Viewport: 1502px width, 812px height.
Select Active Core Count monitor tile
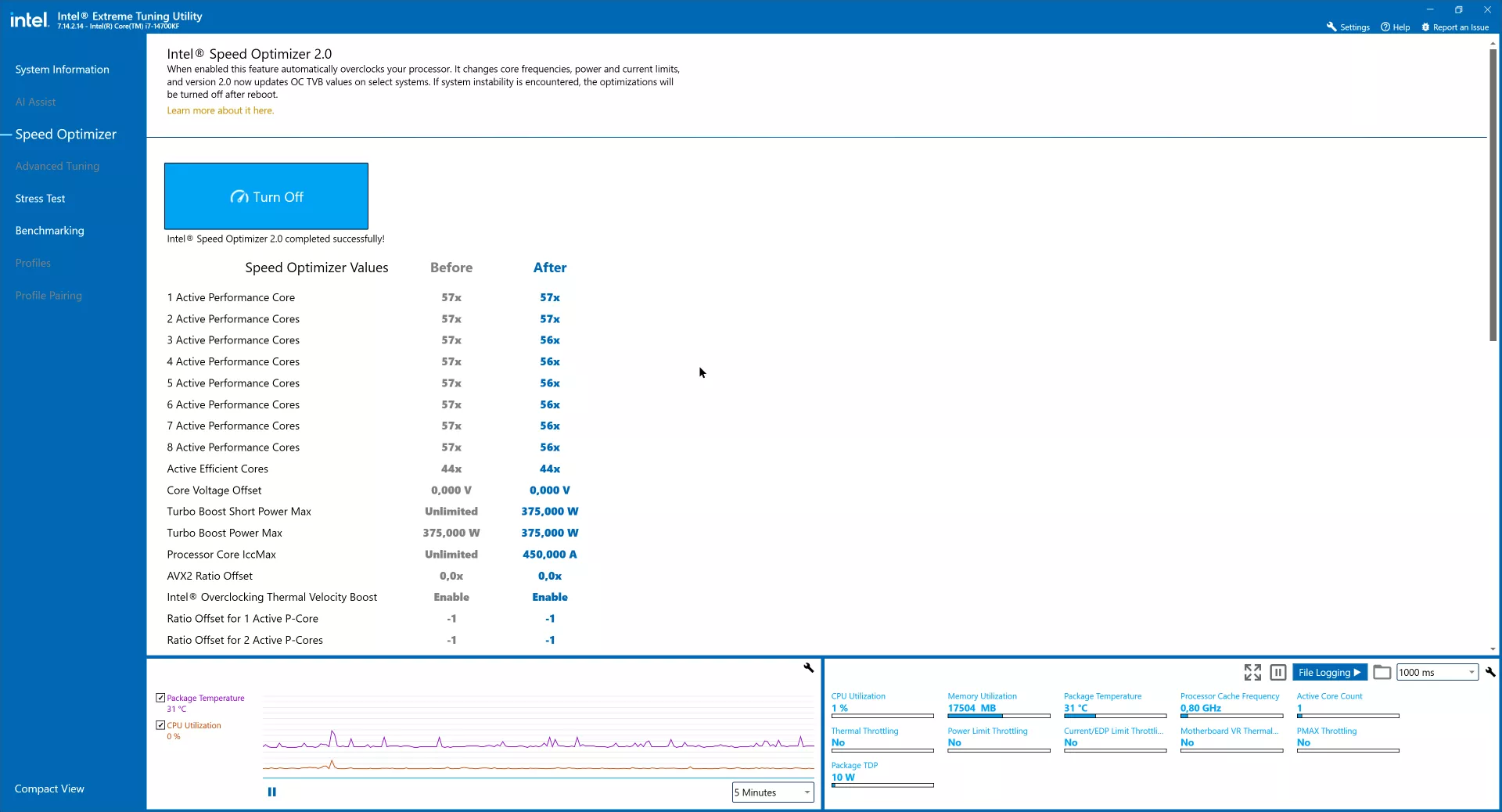(1348, 706)
